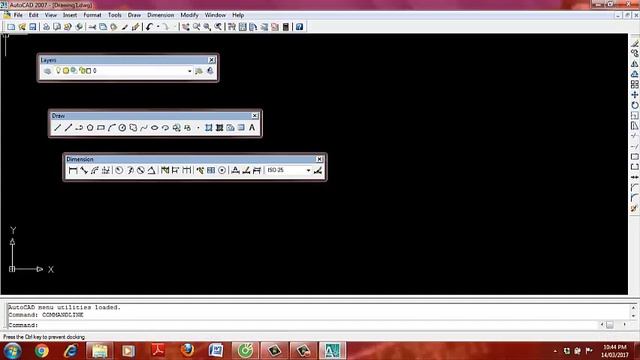The image size is (640, 360).
Task: Toggle the layer on/off lightbulb
Action: click(58, 71)
